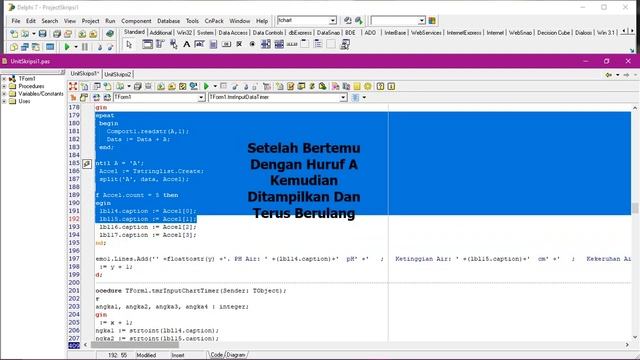
Task: Click the Modified status bar entry
Action: click(x=146, y=355)
